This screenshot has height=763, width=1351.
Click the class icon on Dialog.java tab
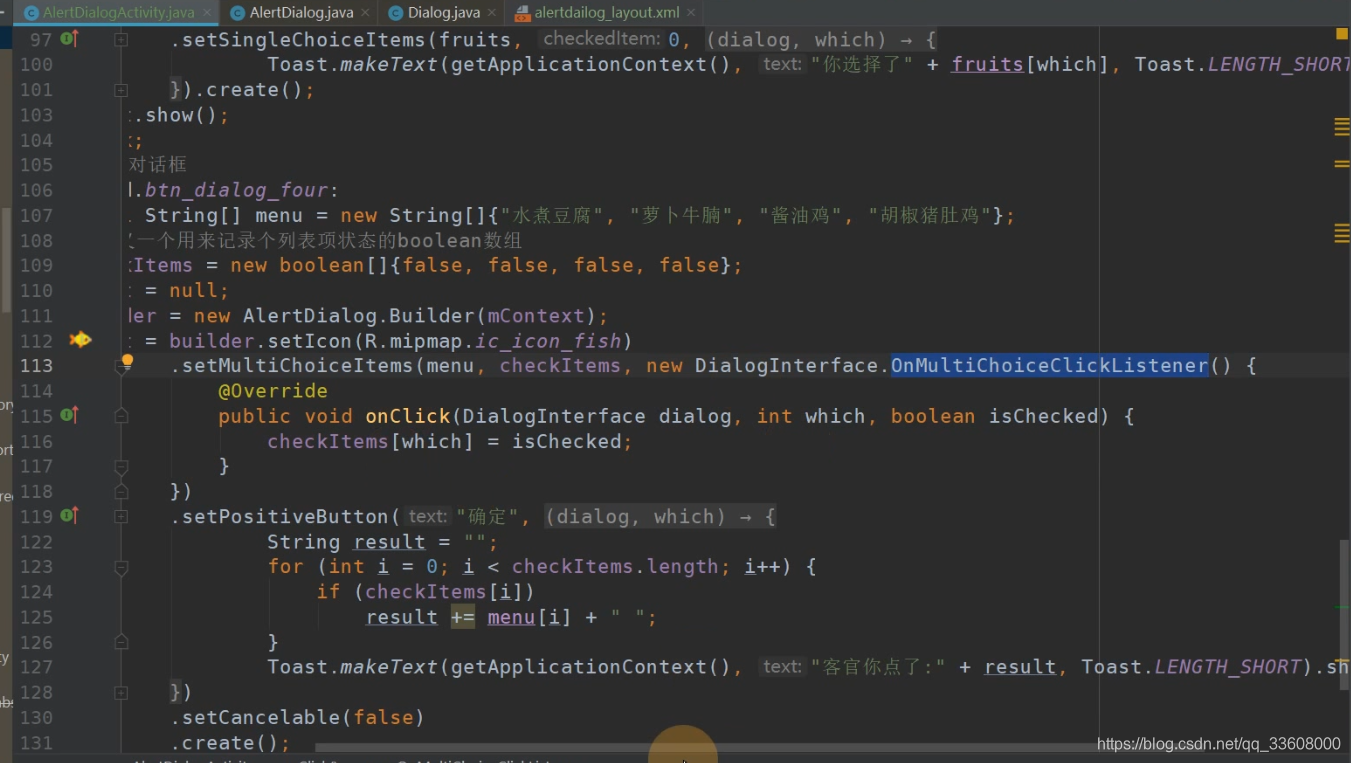tap(396, 13)
